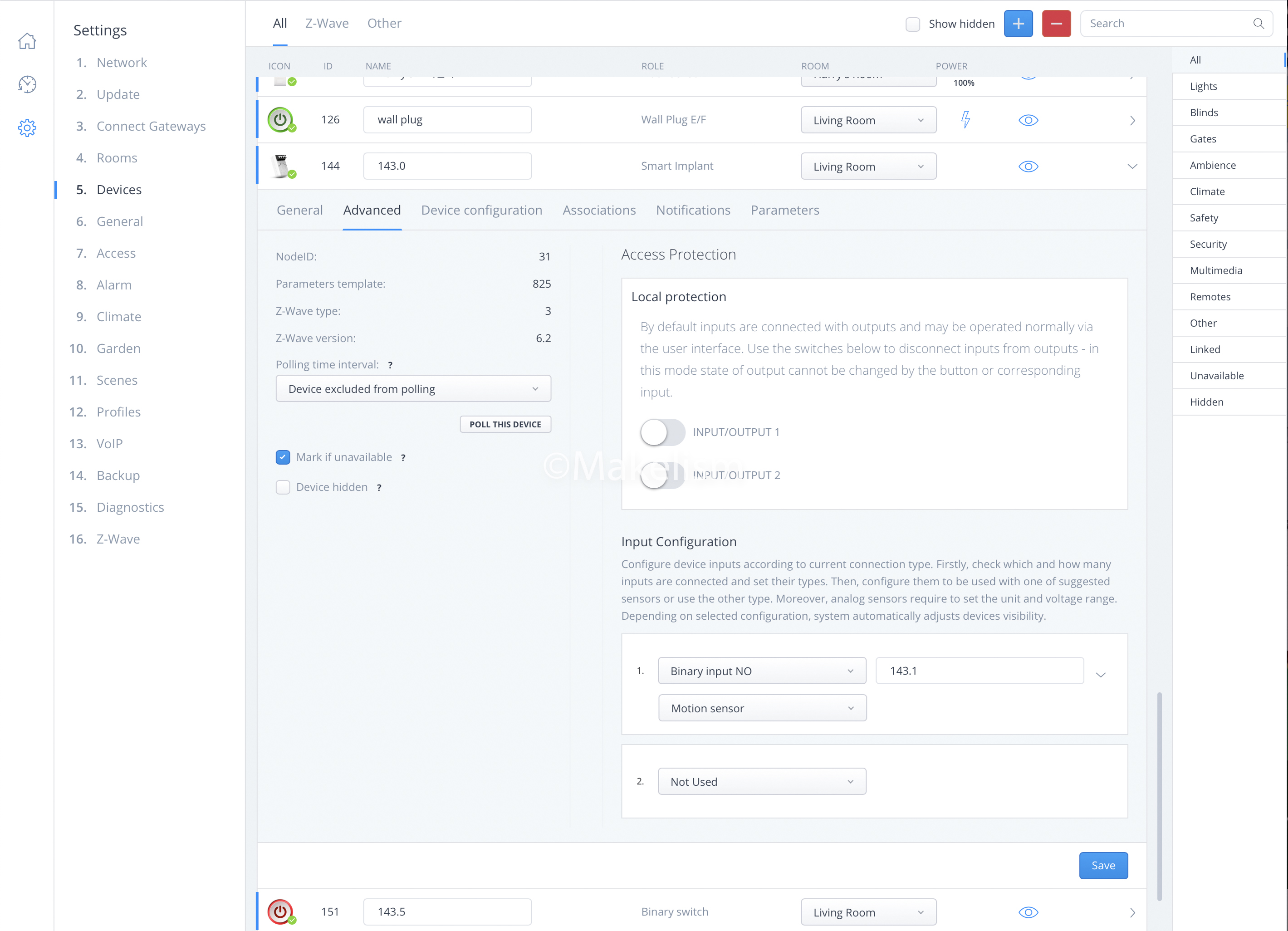Switch to the Parameters tab
1288x931 pixels.
point(784,210)
